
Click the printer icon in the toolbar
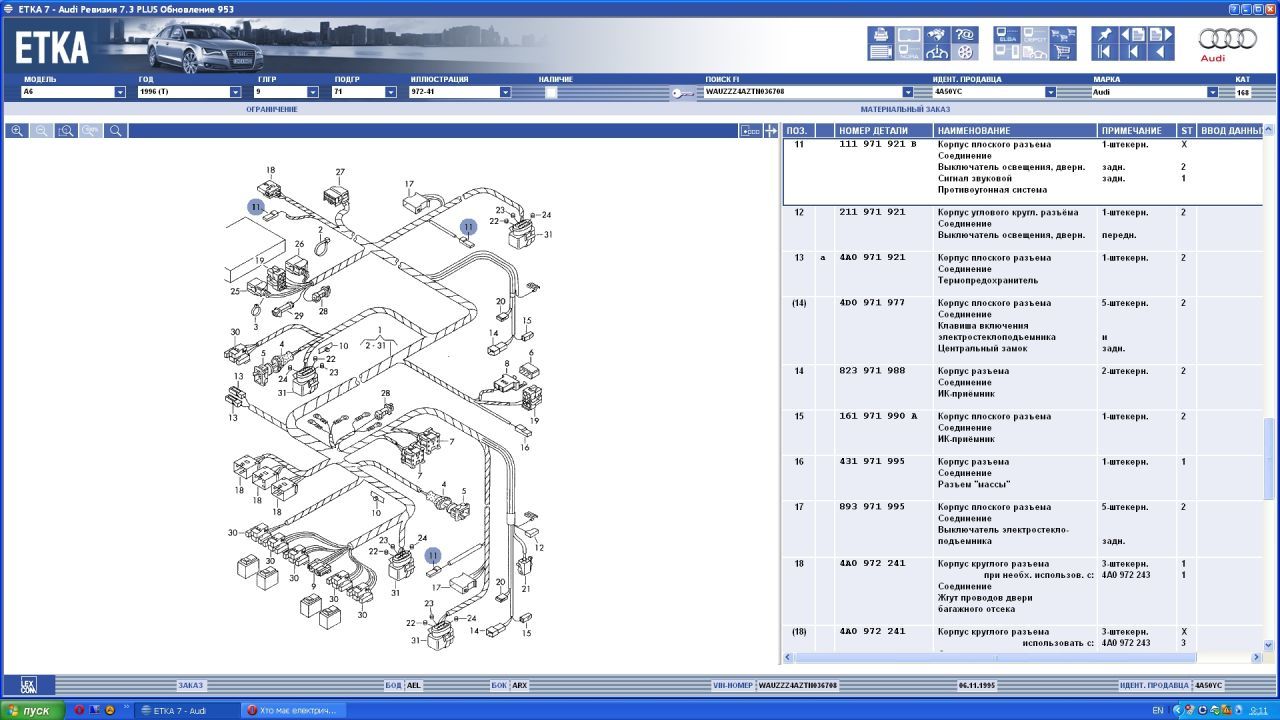pos(880,35)
